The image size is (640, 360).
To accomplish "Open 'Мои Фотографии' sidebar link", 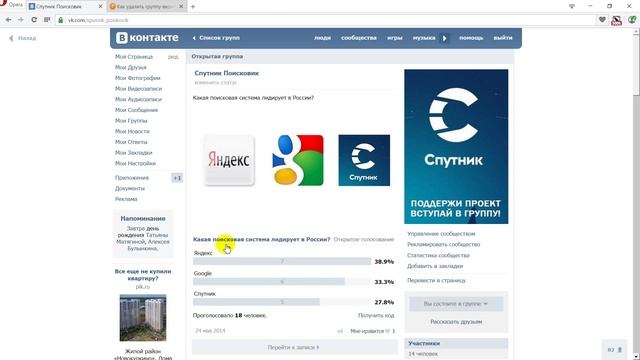I will 138,78.
